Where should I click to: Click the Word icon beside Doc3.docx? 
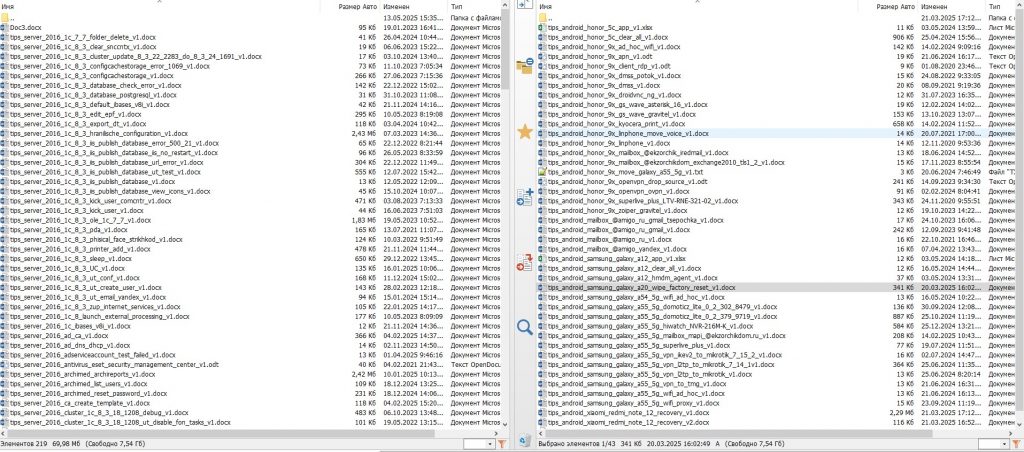click(x=5, y=28)
